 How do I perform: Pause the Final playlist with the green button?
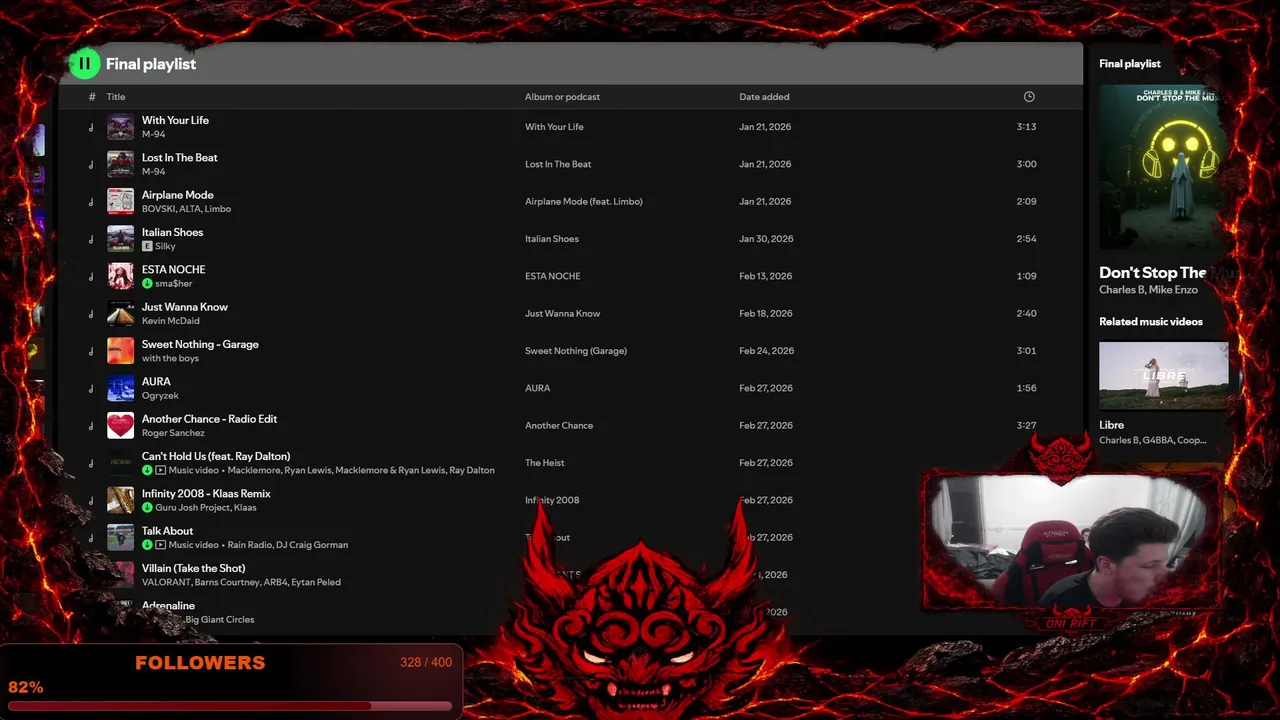pos(85,64)
